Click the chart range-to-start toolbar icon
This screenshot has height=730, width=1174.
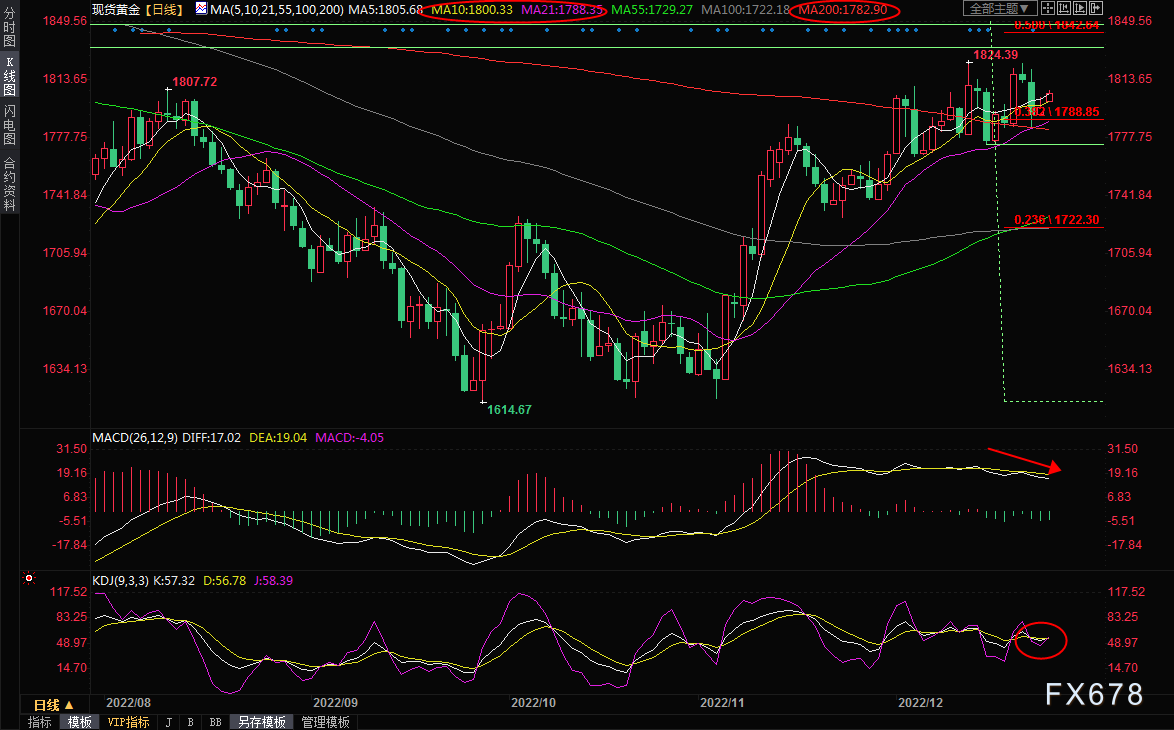[1064, 9]
